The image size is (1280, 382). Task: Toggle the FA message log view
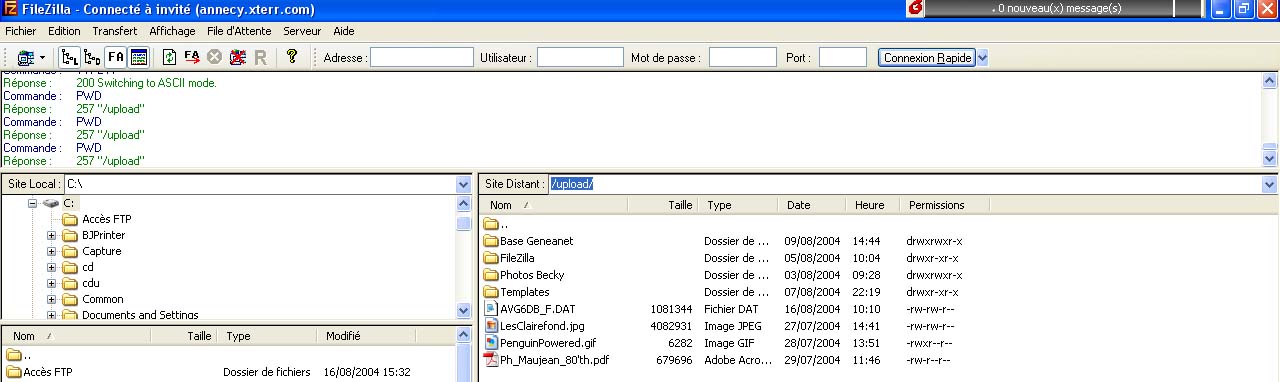point(116,57)
